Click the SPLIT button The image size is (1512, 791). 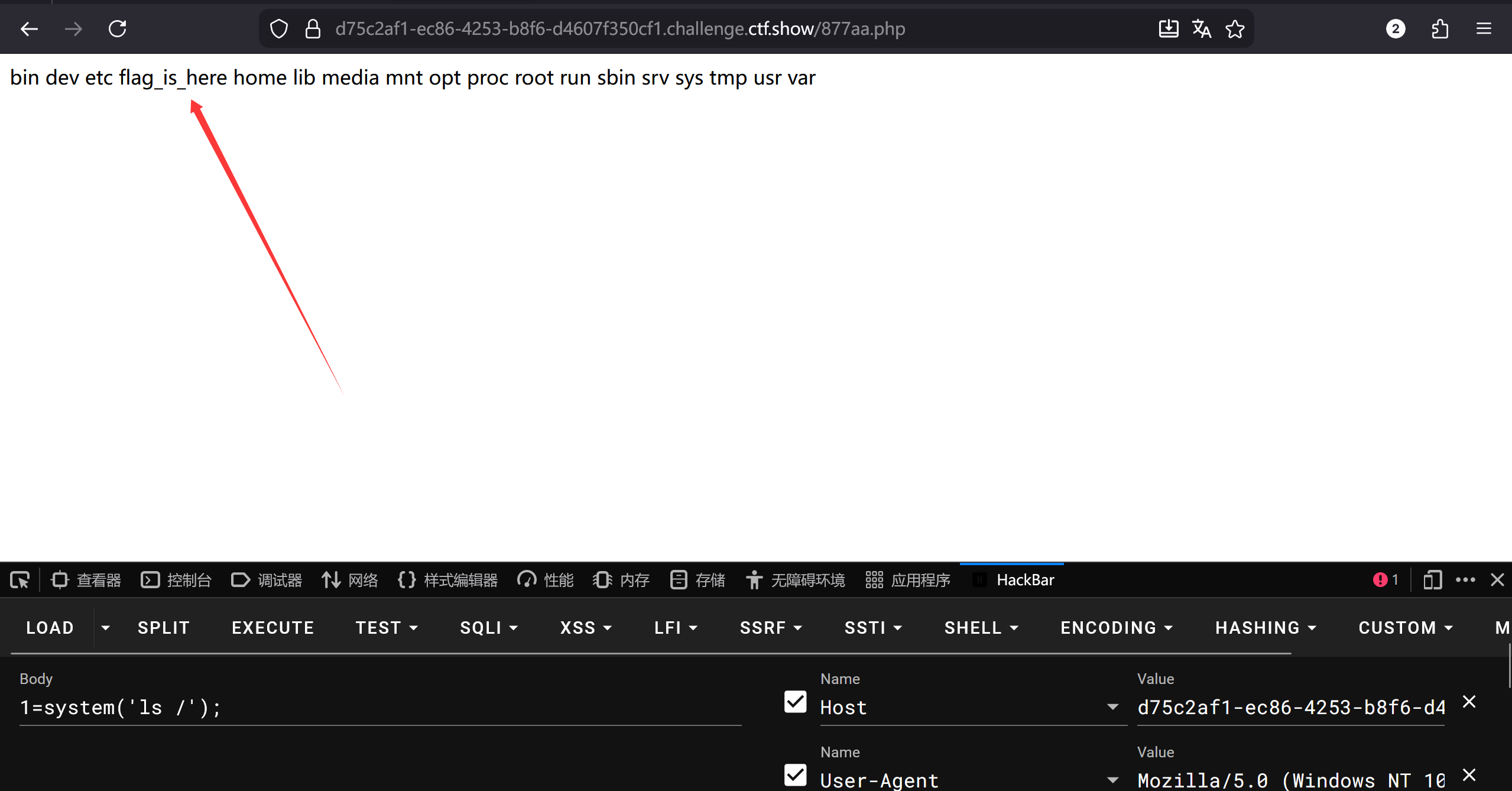coord(164,628)
